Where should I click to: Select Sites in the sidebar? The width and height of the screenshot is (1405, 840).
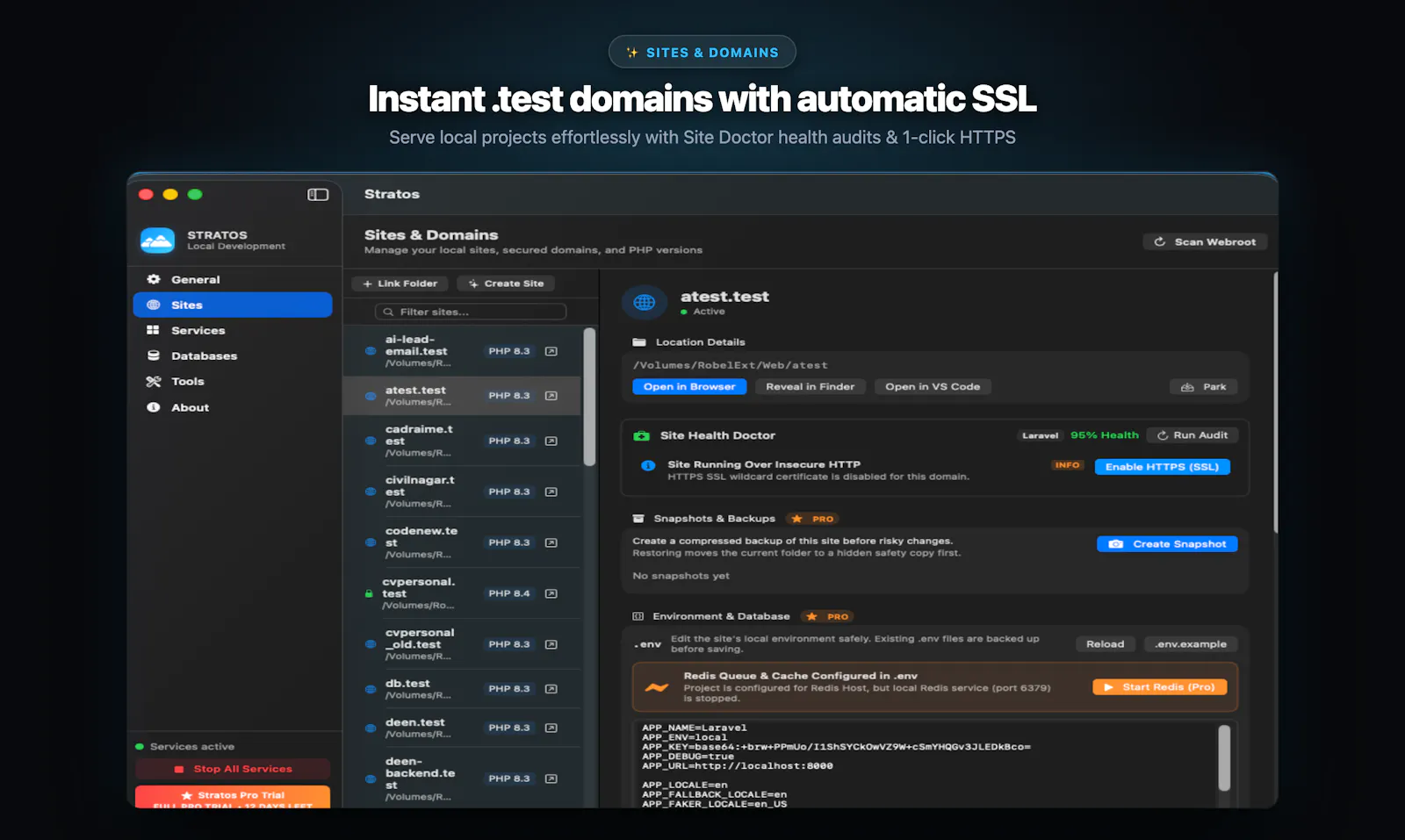point(233,305)
